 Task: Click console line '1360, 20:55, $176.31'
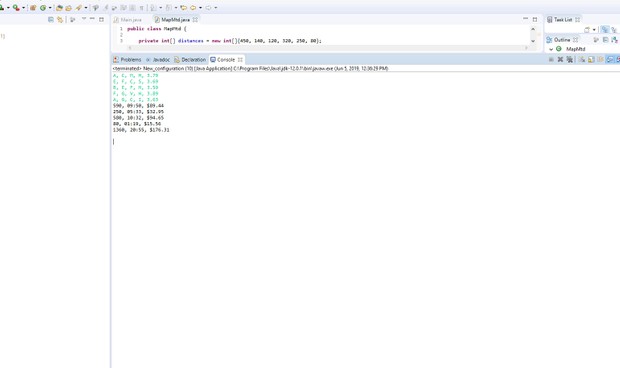[141, 130]
